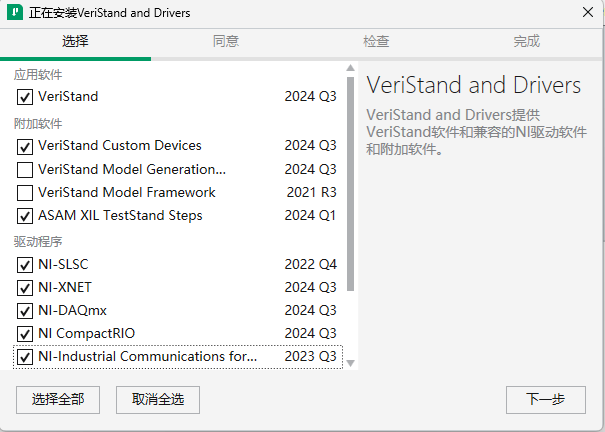Uncheck the NI-XNET checkbox
Image resolution: width=605 pixels, height=432 pixels.
click(x=25, y=288)
